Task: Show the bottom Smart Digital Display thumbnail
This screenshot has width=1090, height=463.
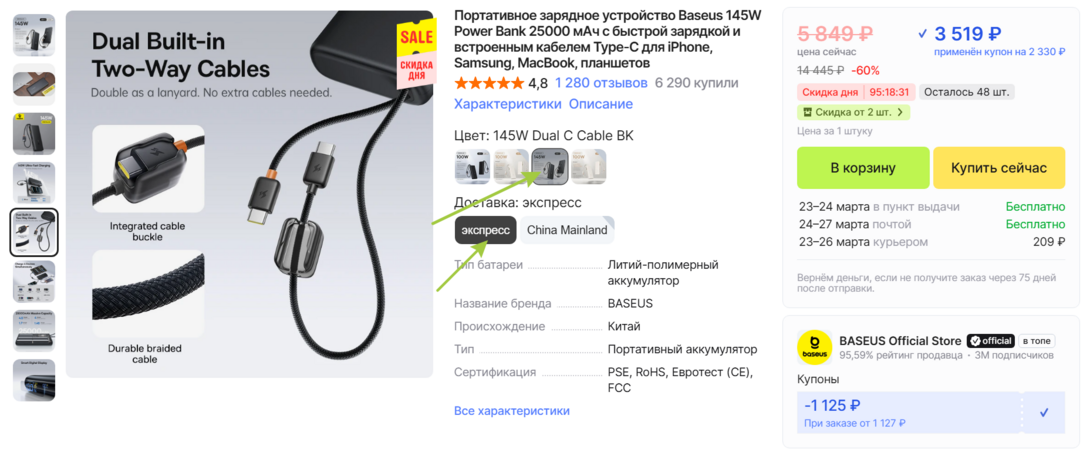Action: [34, 380]
